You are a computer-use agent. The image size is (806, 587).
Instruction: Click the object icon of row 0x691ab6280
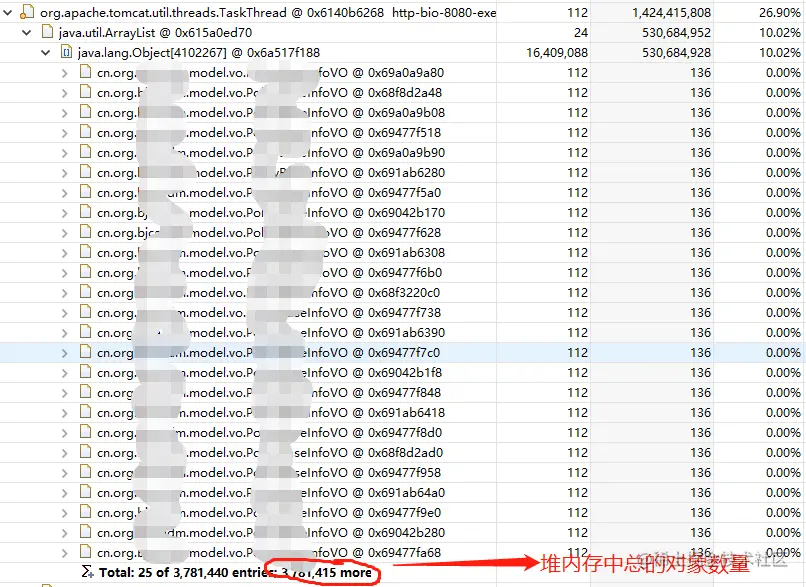pyautogui.click(x=85, y=172)
